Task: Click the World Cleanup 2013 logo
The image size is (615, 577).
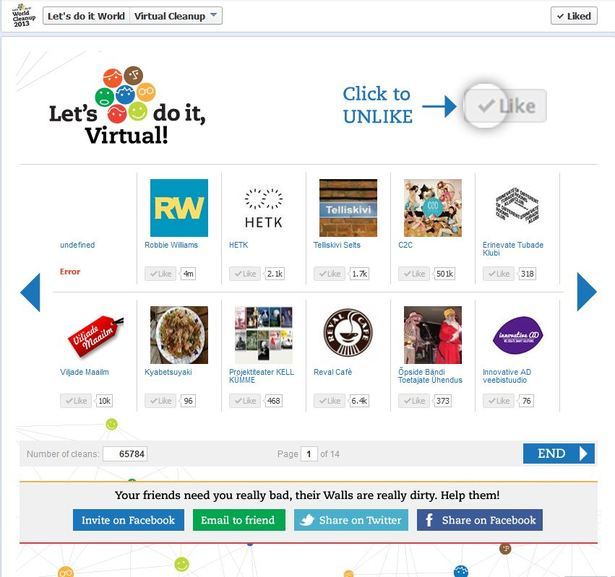Action: click(x=23, y=16)
